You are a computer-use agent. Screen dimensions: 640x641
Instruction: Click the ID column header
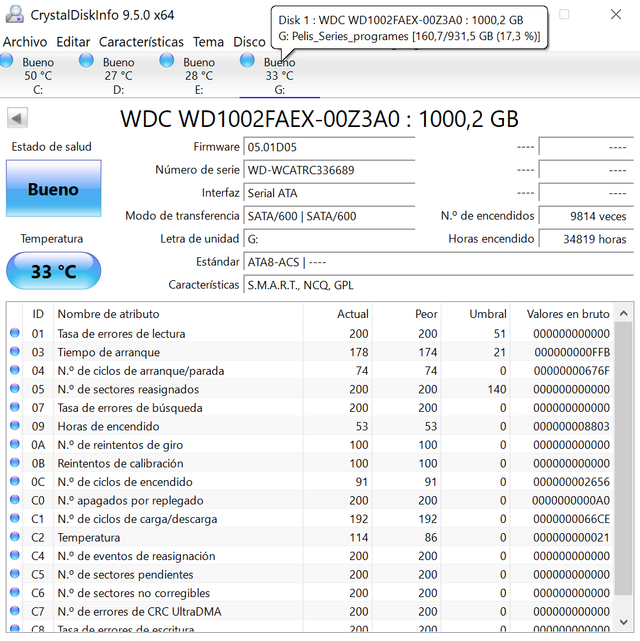point(38,314)
